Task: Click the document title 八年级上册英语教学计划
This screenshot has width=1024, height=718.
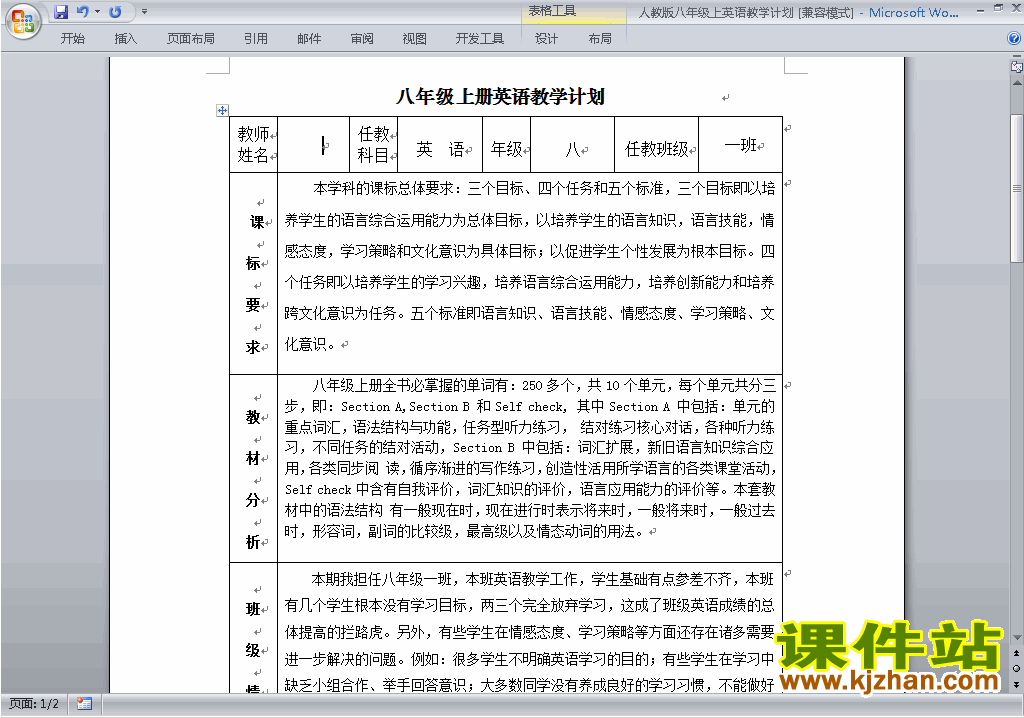Action: 500,97
